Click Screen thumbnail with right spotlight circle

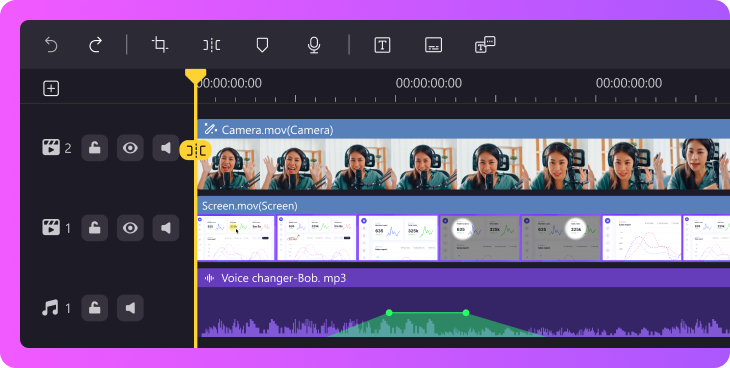click(561, 238)
